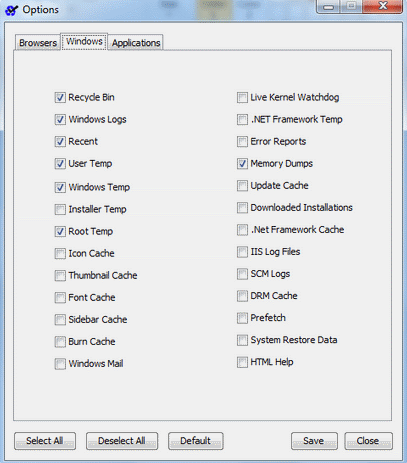The image size is (407, 463).
Task: Toggle the User Temp checkbox
Action: (x=60, y=164)
